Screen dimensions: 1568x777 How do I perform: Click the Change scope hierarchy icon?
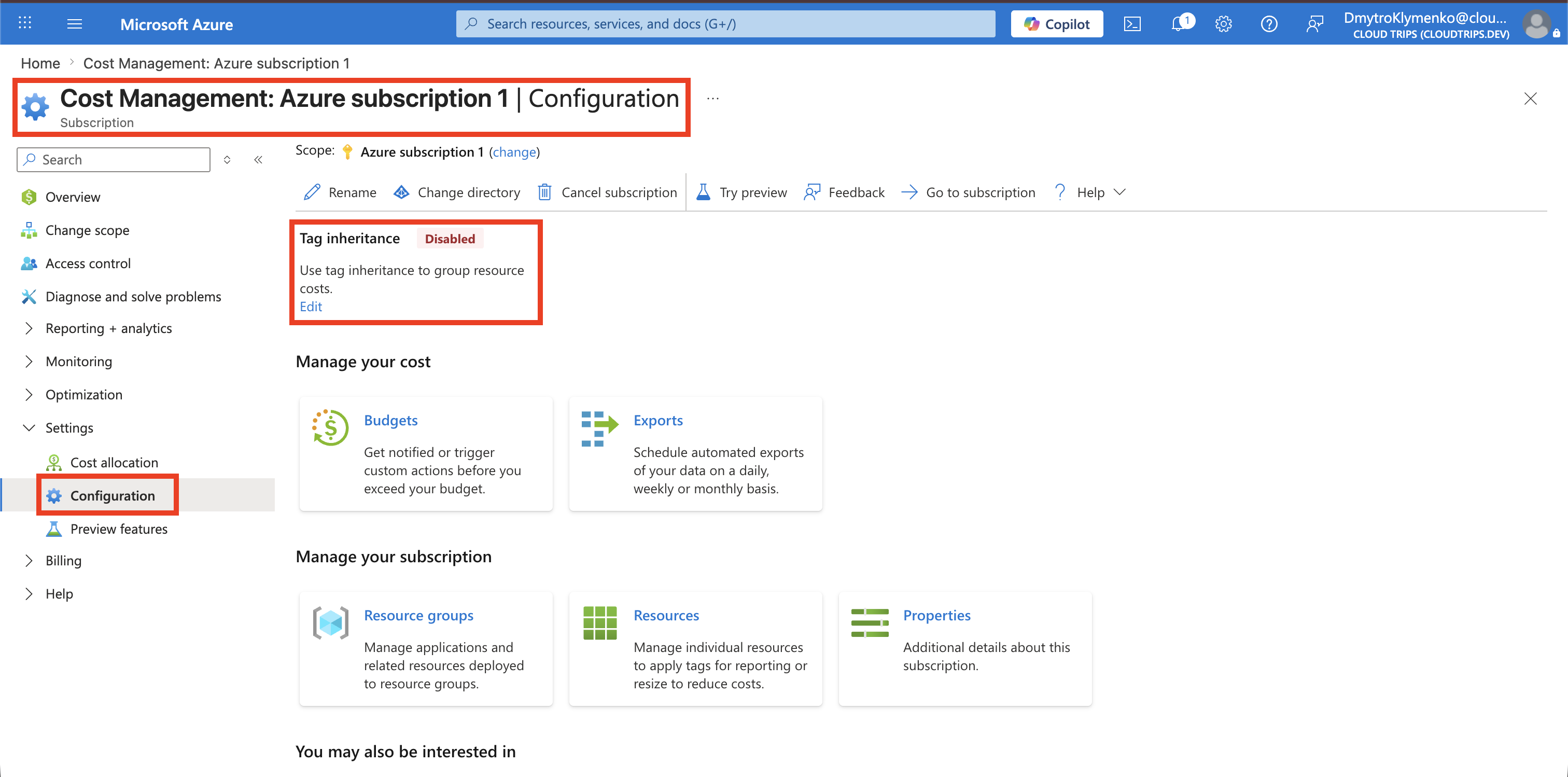[29, 230]
